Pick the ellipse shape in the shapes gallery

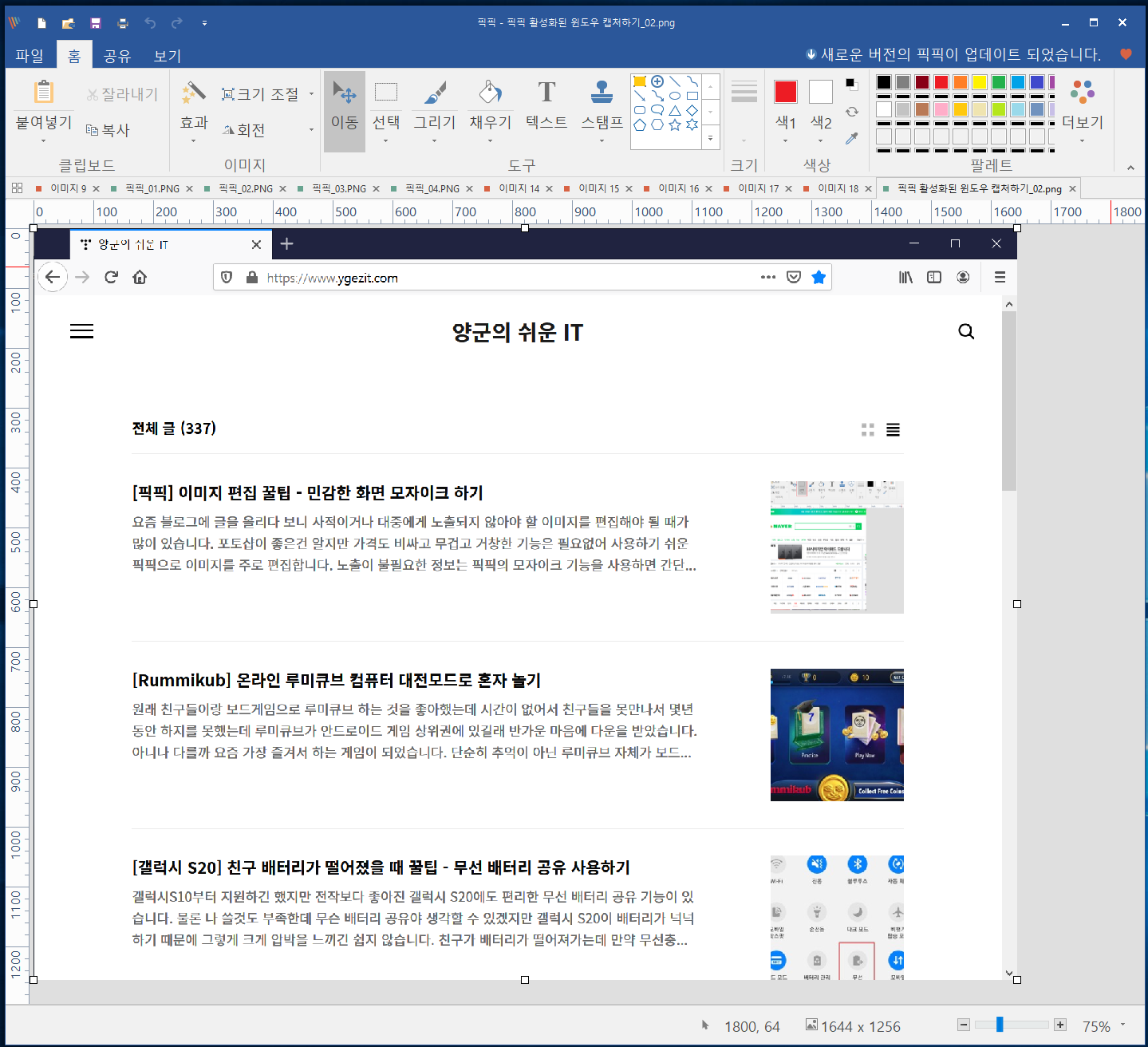pos(675,96)
